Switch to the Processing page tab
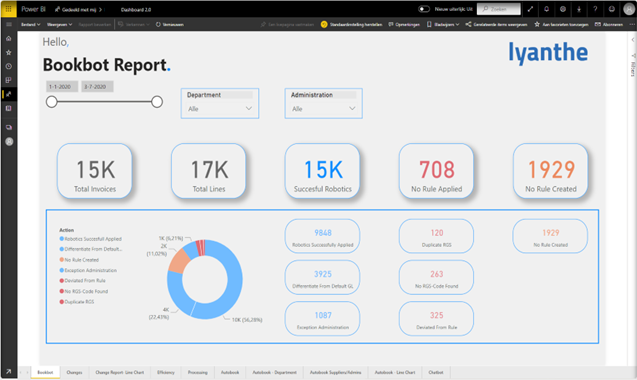637x380 pixels. coord(197,372)
